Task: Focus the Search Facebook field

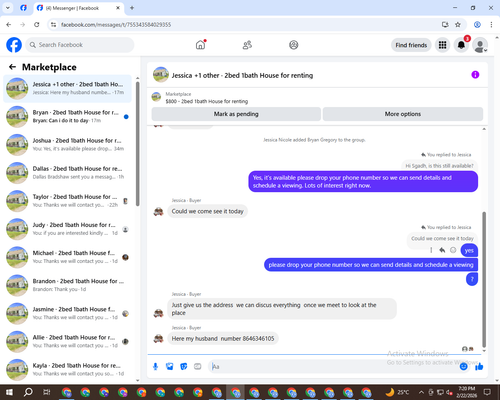Action: tap(80, 45)
